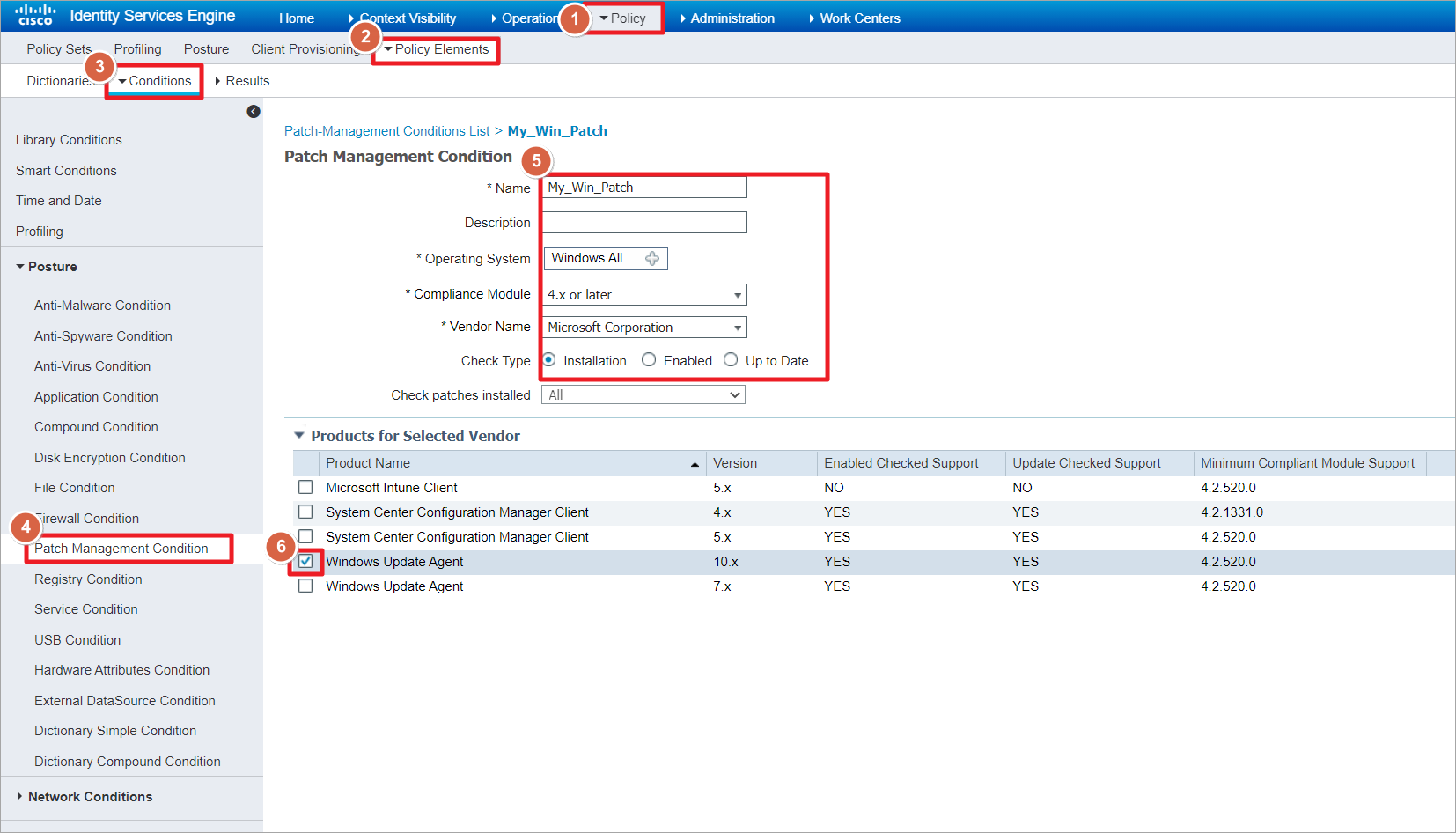
Task: Open the Context Visibility menu
Action: tap(403, 18)
